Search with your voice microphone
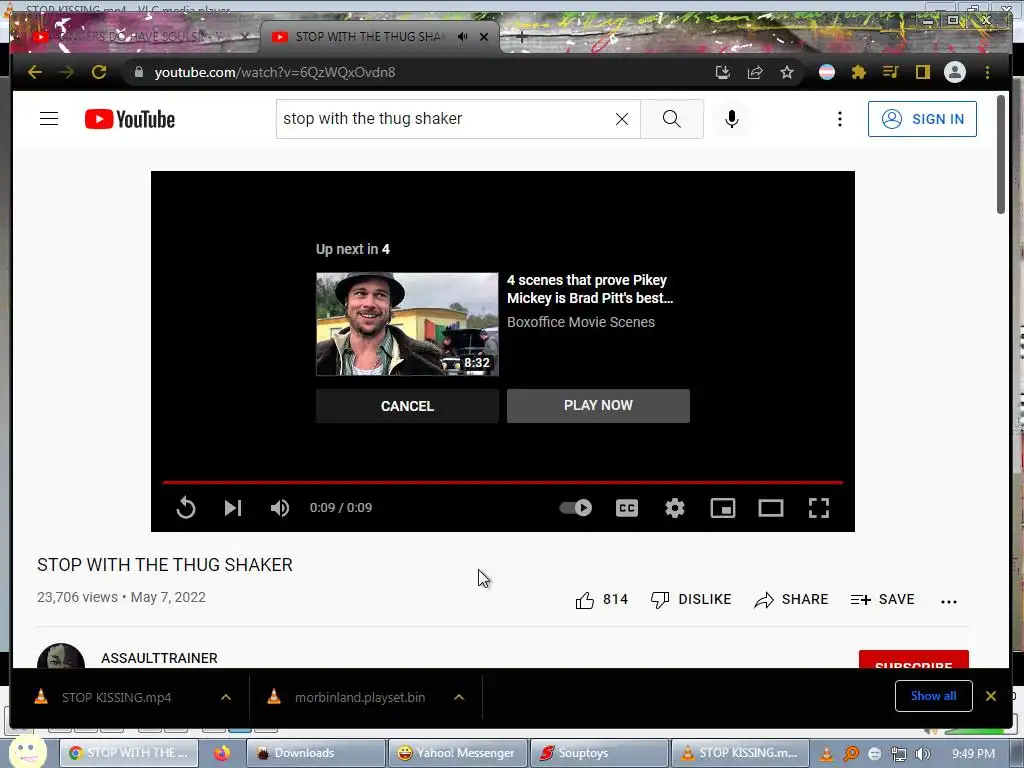This screenshot has width=1024, height=768. [x=731, y=119]
